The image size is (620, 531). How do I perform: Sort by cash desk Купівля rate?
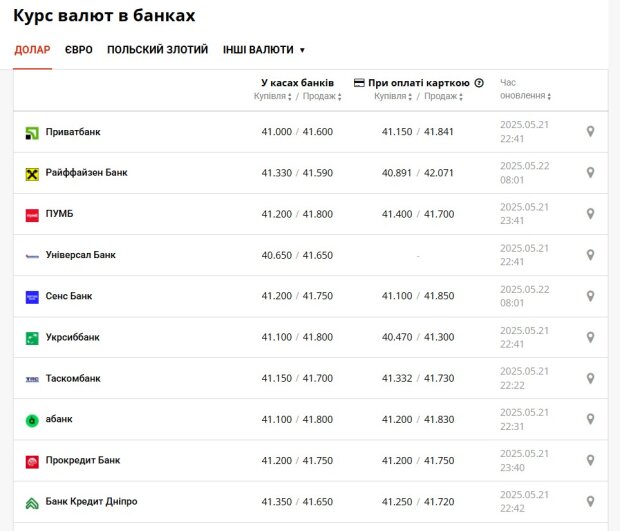click(x=272, y=96)
